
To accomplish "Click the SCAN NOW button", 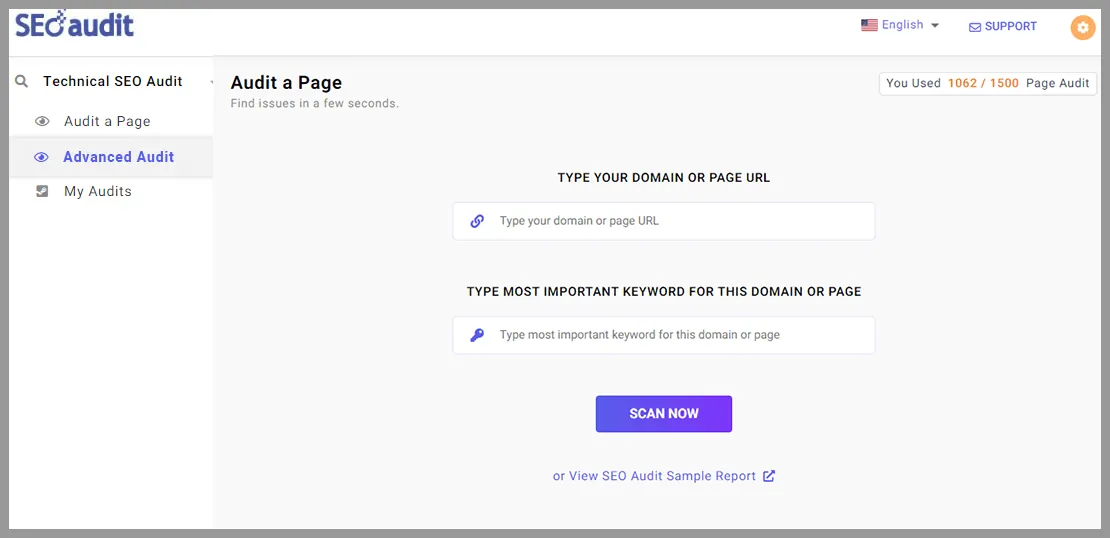I will [663, 413].
